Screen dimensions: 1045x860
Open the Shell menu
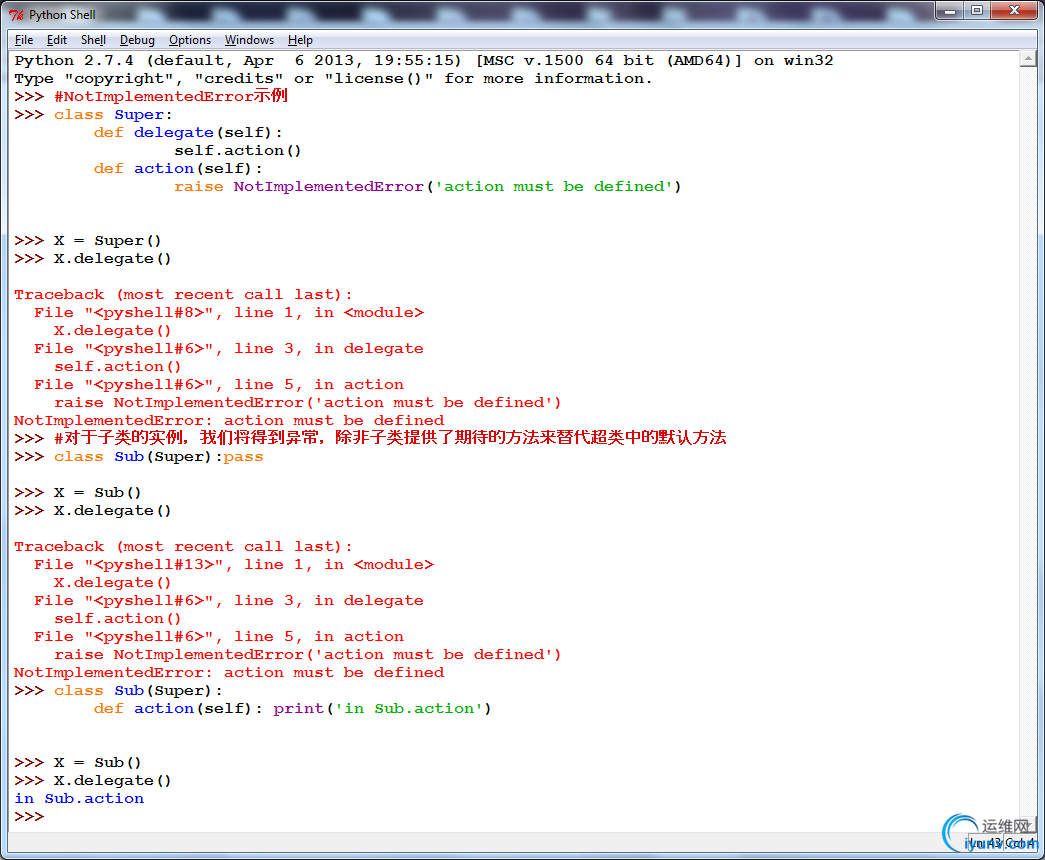point(93,40)
